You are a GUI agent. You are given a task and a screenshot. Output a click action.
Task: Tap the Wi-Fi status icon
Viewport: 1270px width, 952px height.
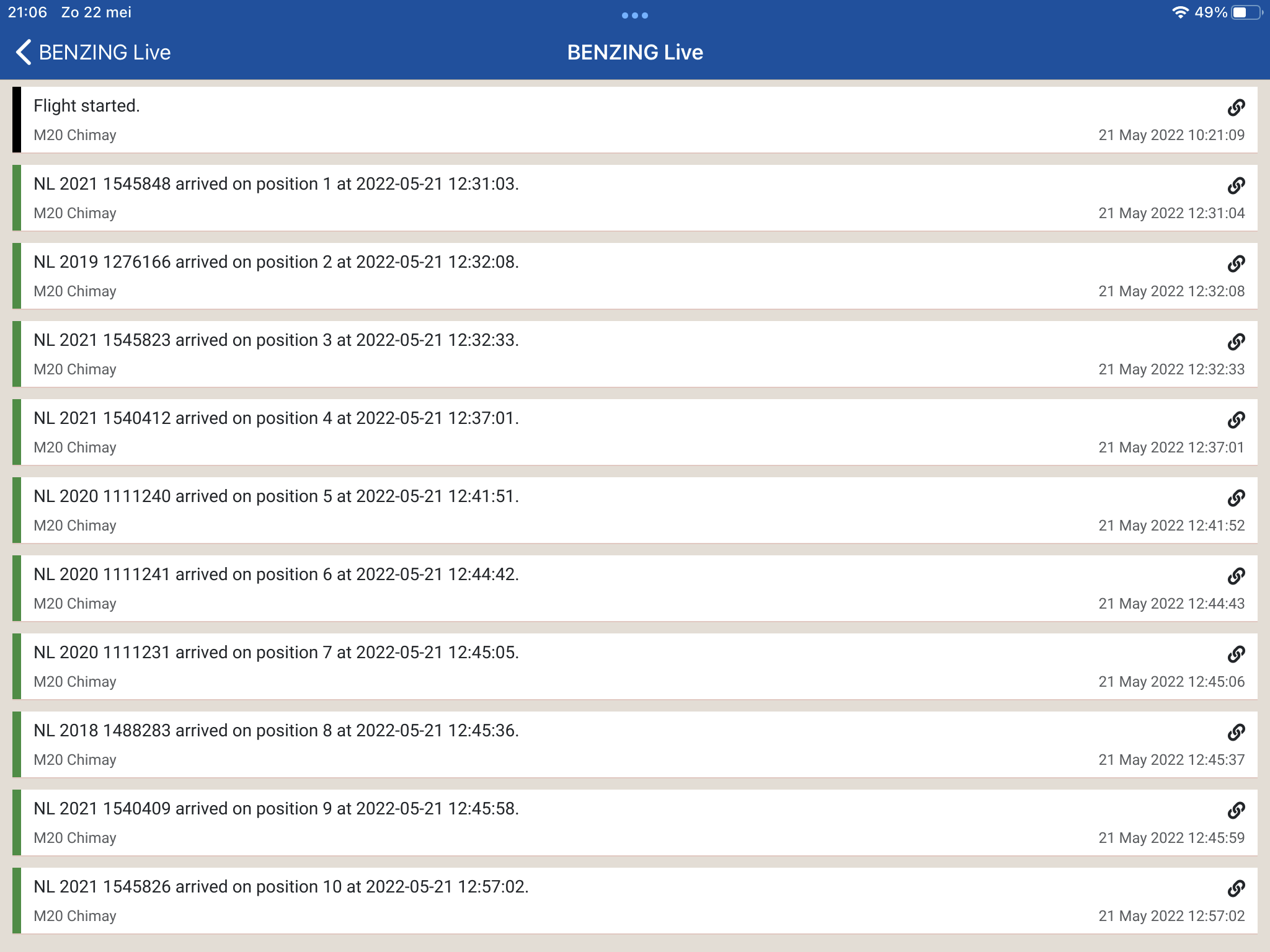tap(1180, 12)
